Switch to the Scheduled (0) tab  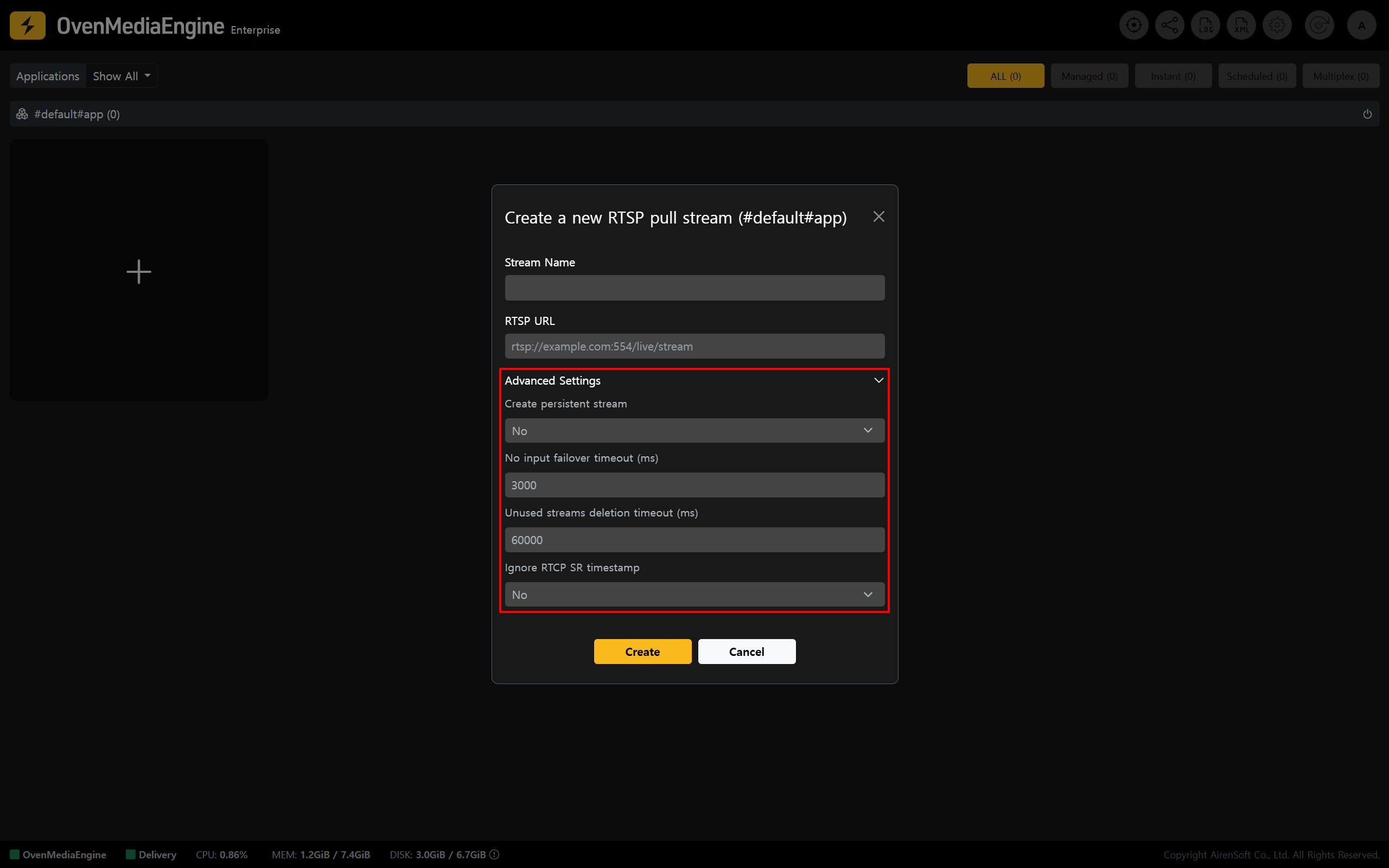1257,76
